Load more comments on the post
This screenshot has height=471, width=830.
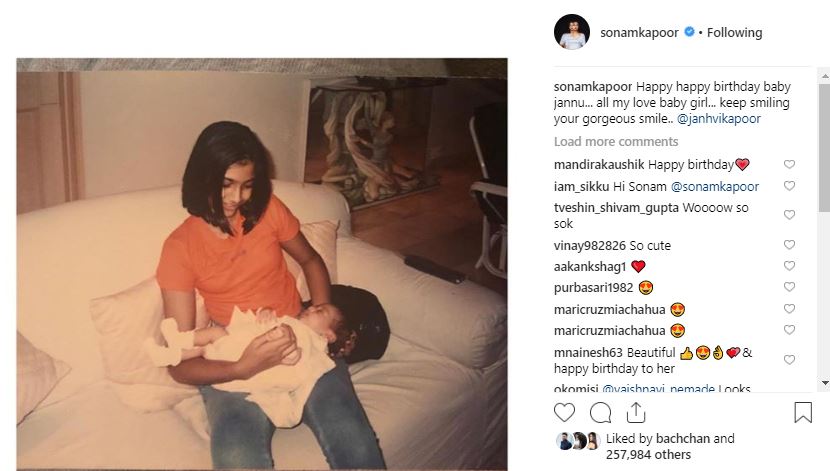point(616,141)
